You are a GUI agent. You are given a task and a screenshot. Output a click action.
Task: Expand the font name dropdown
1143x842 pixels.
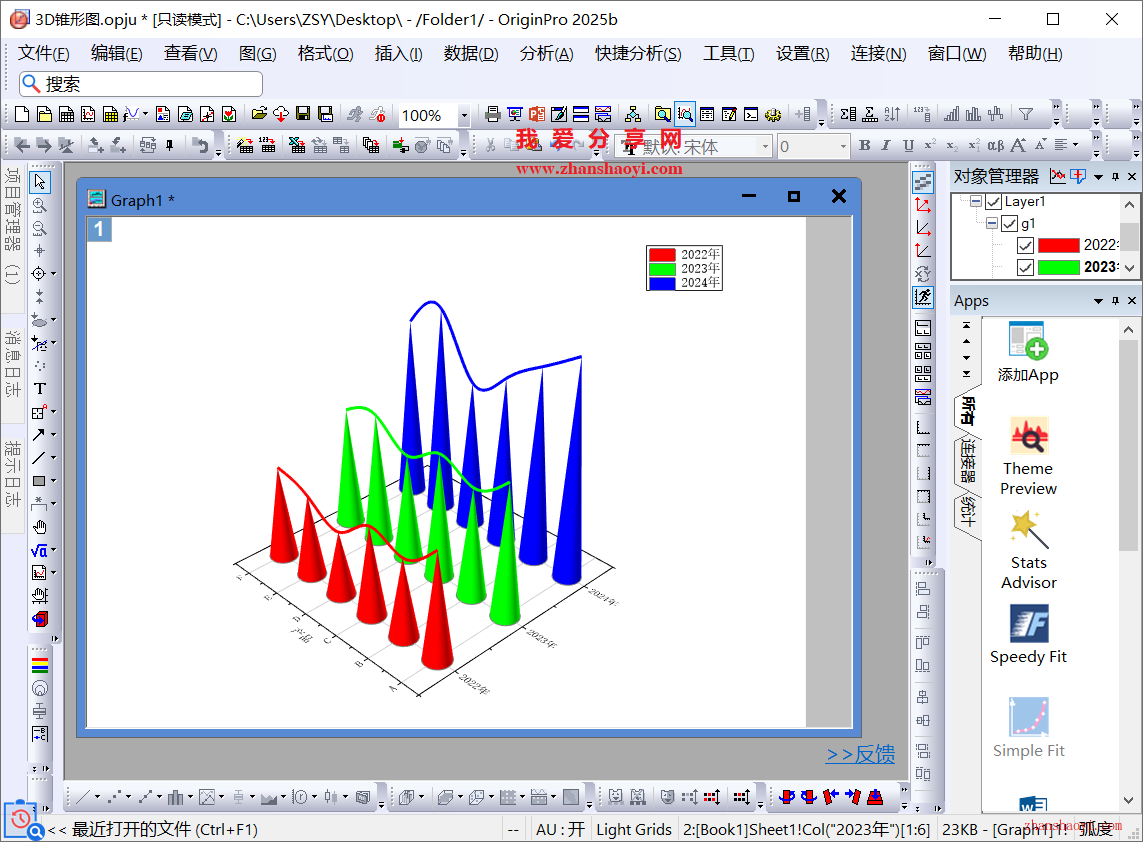[x=766, y=147]
